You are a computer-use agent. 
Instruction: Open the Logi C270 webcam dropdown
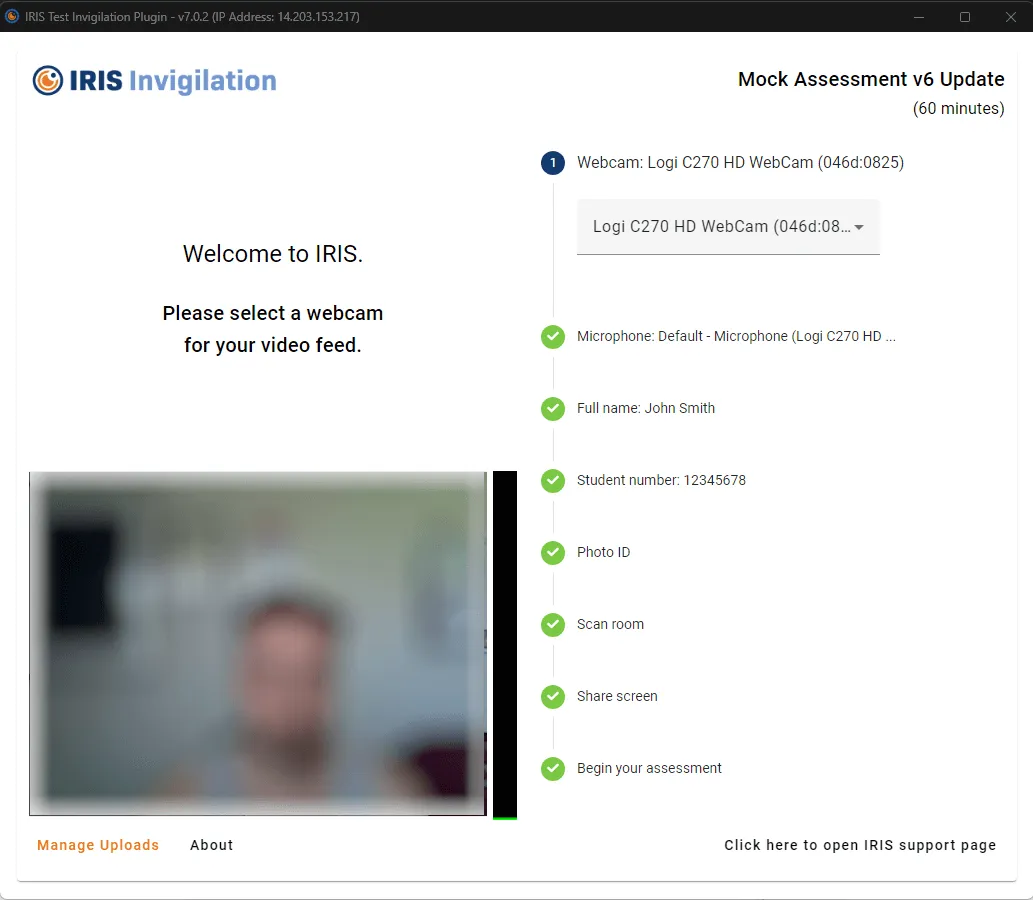(720, 227)
